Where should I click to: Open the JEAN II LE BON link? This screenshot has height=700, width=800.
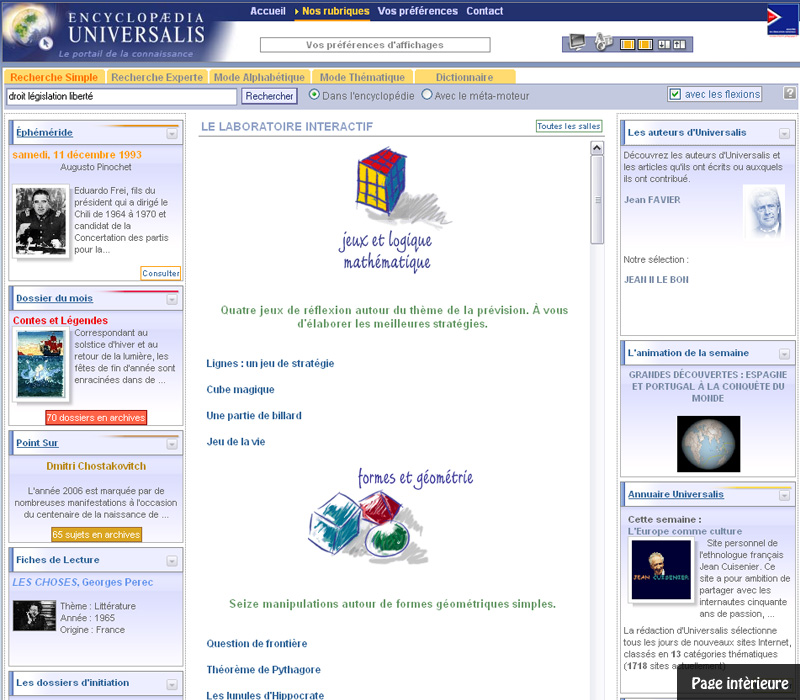(656, 280)
